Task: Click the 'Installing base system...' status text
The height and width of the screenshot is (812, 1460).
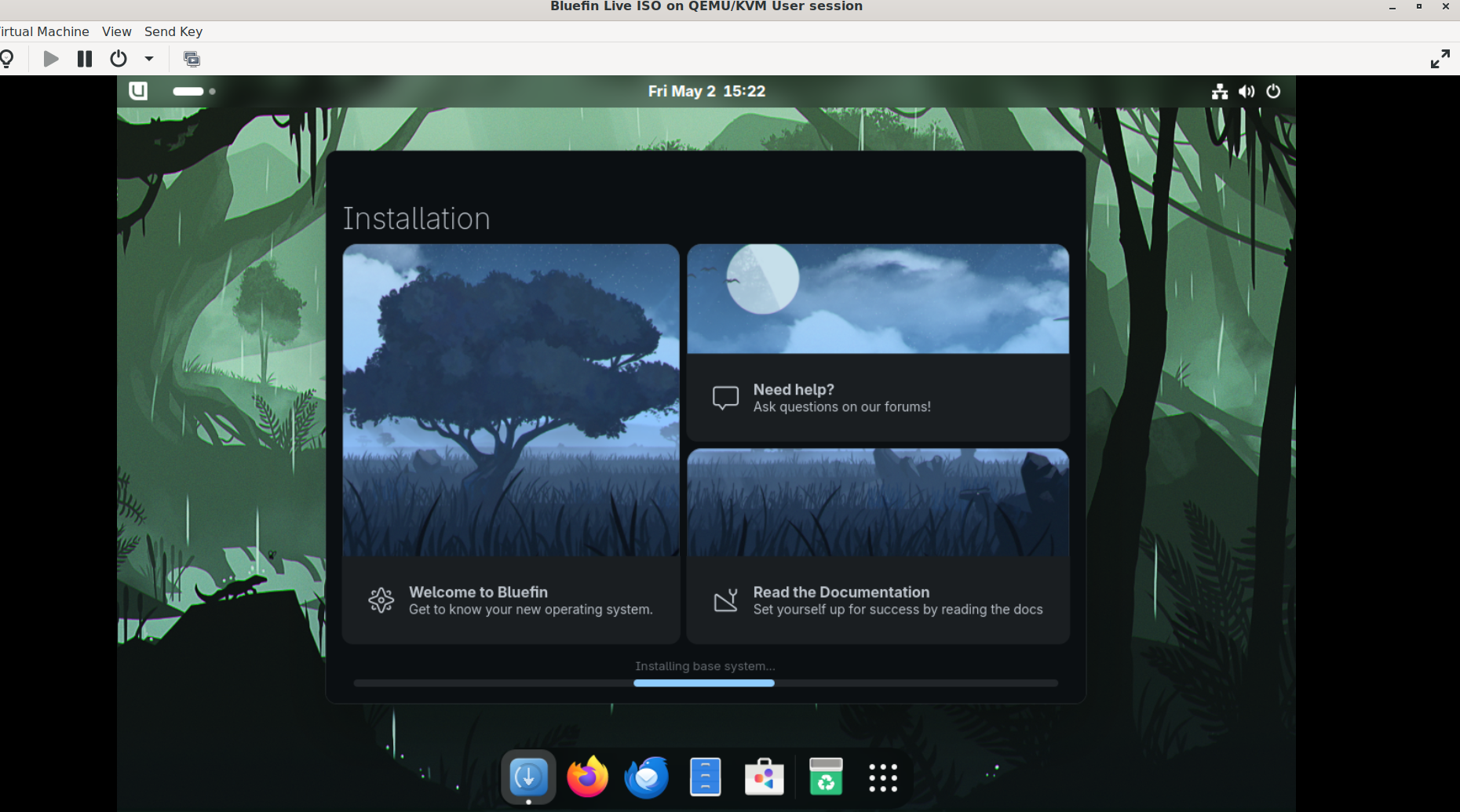Action: 705,666
